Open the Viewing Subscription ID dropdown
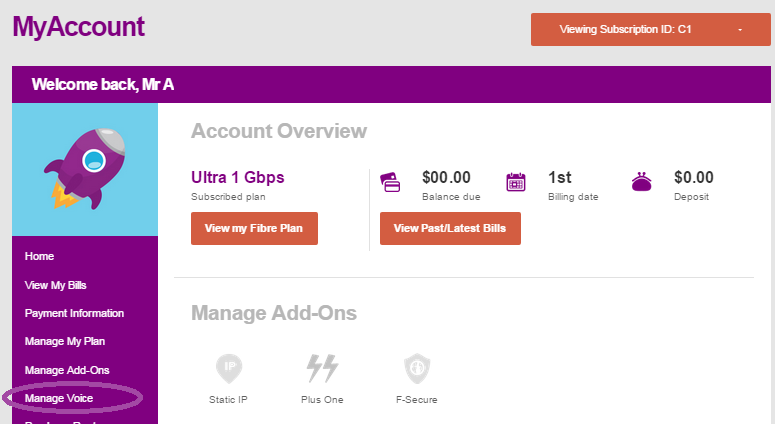This screenshot has width=775, height=424. pos(650,30)
